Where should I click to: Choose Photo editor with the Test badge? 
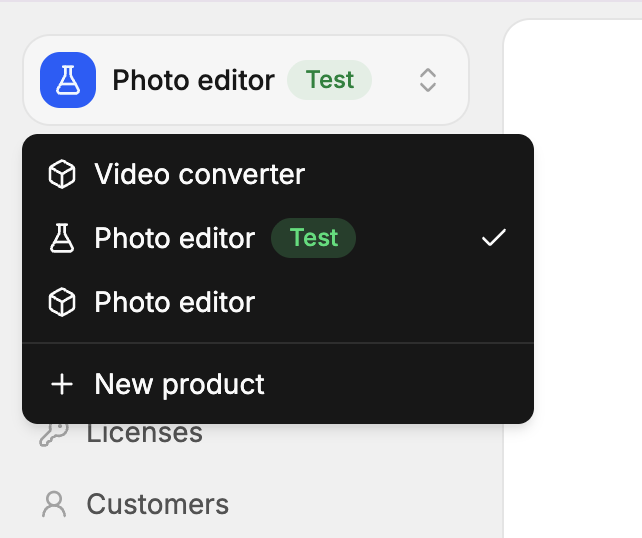click(x=278, y=238)
